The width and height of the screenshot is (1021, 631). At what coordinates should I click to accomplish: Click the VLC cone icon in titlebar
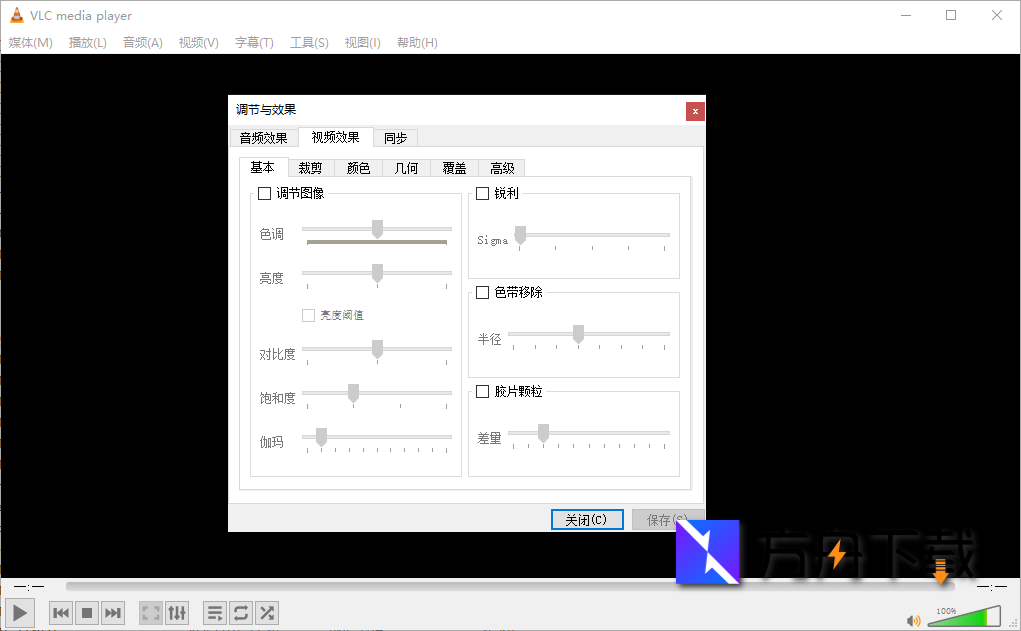pos(17,15)
